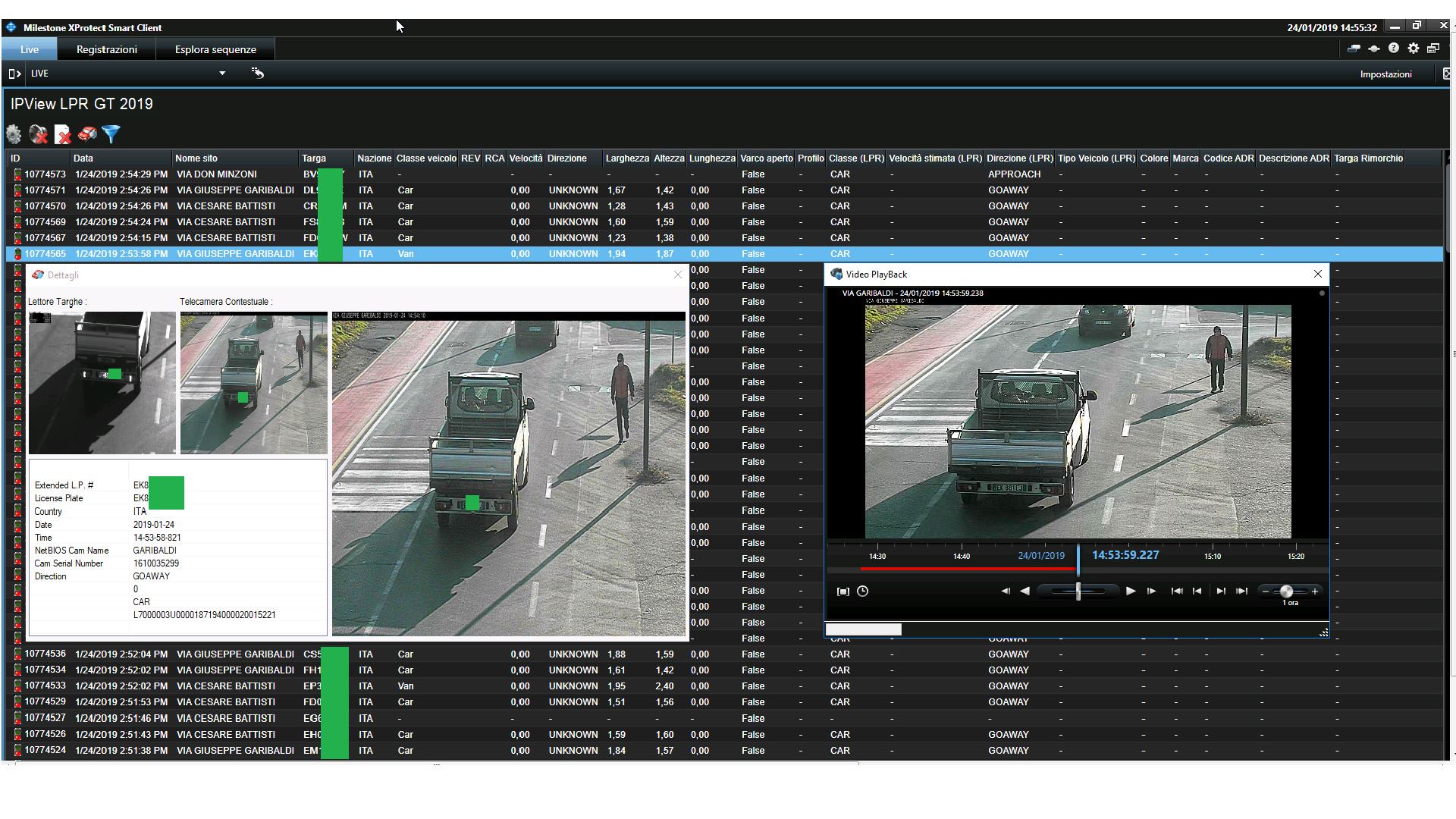1456x819 pixels.
Task: Click Cam Serial Number value 1610035299
Action: pyautogui.click(x=155, y=563)
